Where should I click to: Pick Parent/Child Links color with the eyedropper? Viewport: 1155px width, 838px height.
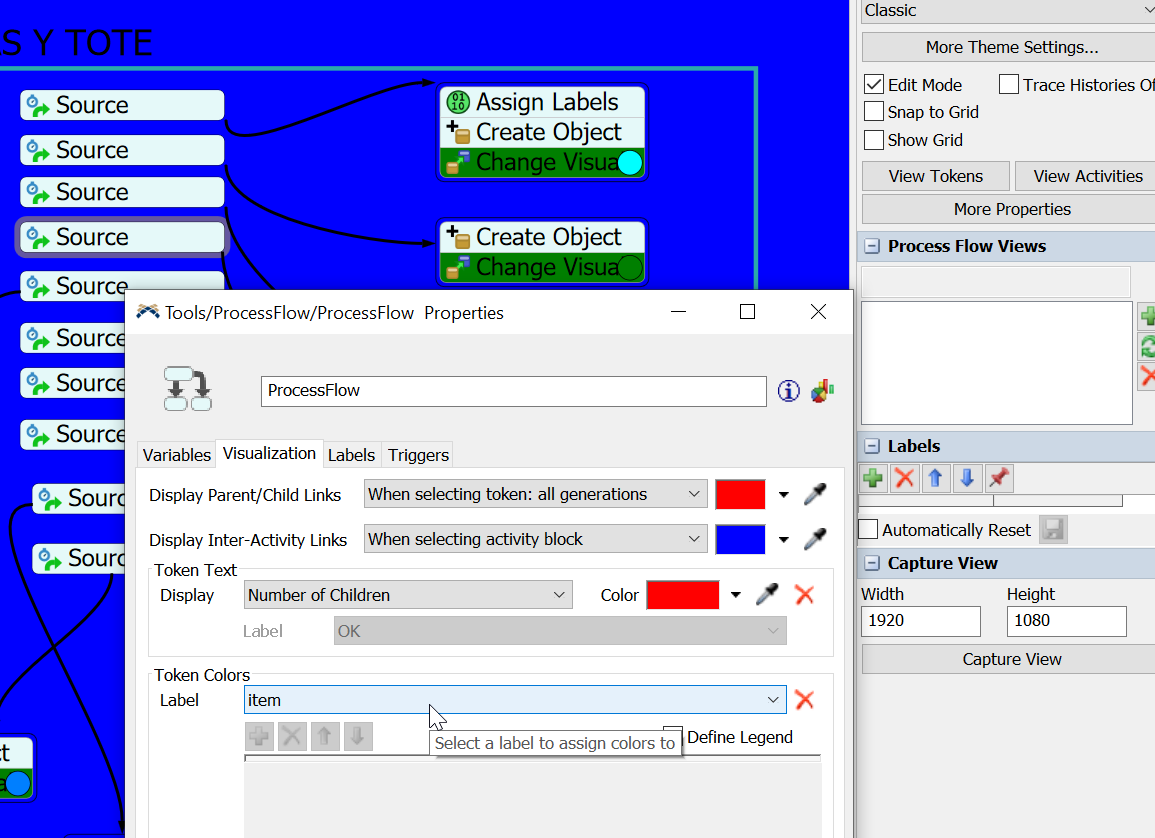tap(816, 494)
